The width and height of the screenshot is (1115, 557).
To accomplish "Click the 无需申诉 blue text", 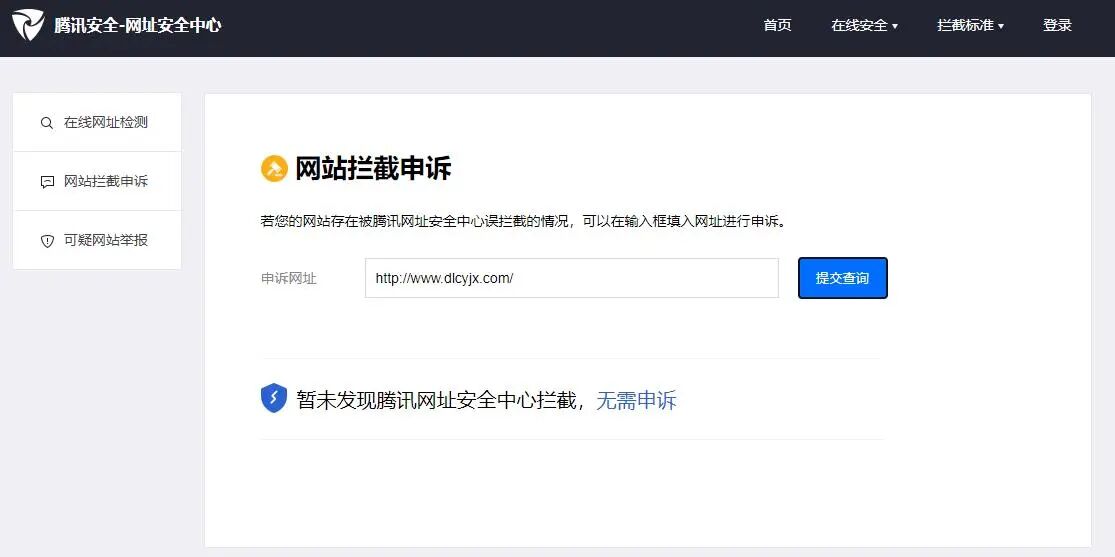I will tap(636, 400).
